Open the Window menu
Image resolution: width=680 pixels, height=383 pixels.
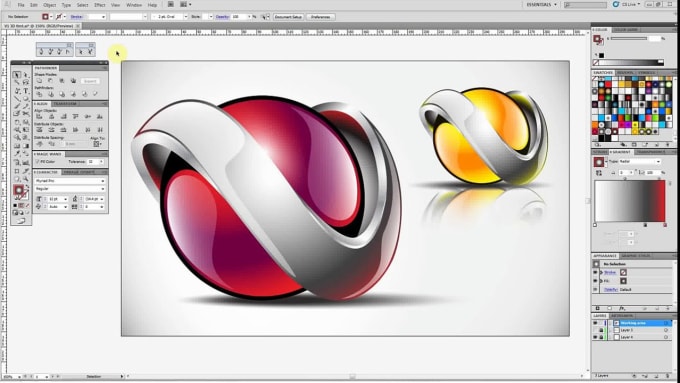[x=134, y=5]
